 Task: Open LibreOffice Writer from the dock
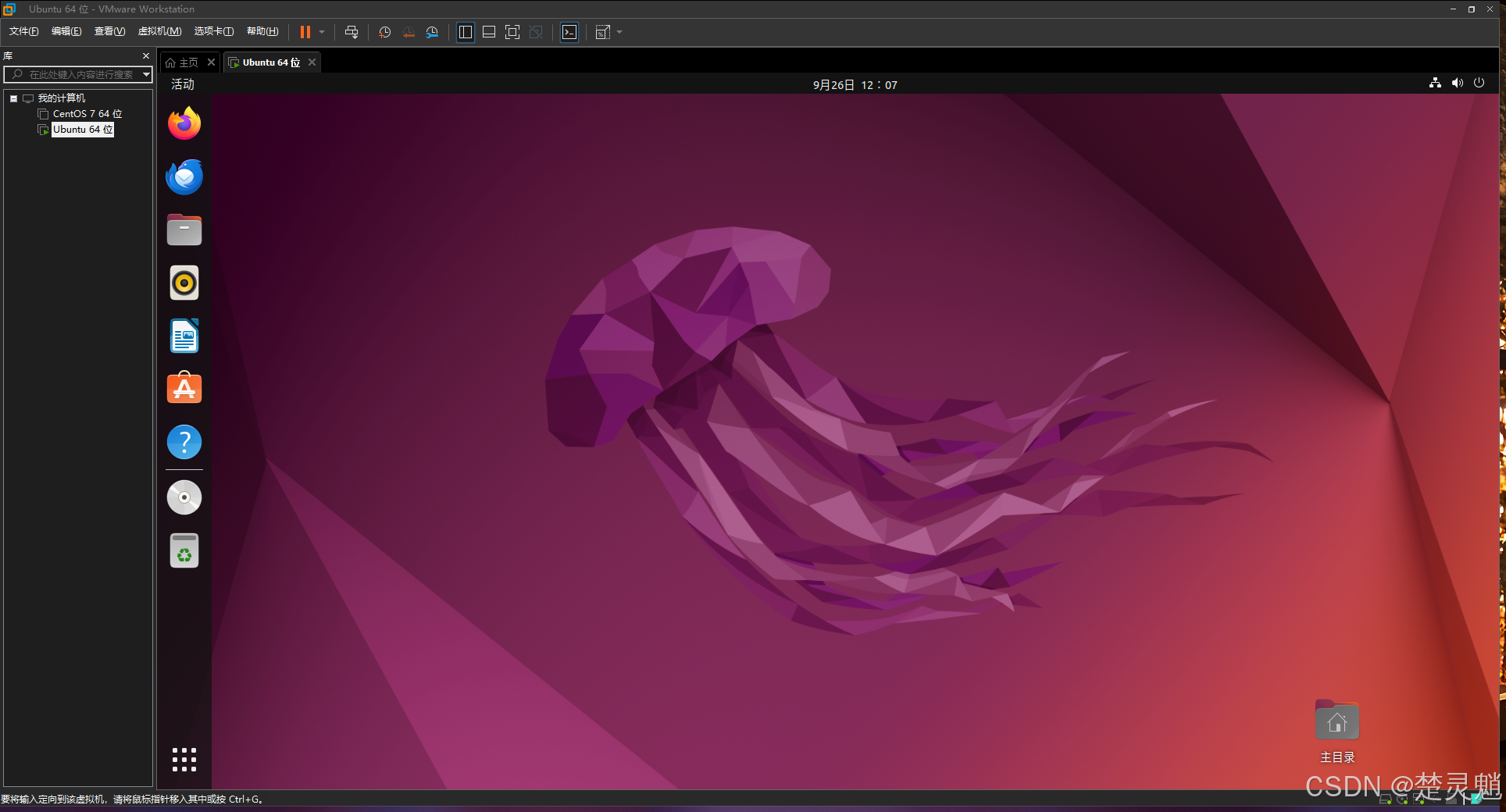pyautogui.click(x=184, y=336)
